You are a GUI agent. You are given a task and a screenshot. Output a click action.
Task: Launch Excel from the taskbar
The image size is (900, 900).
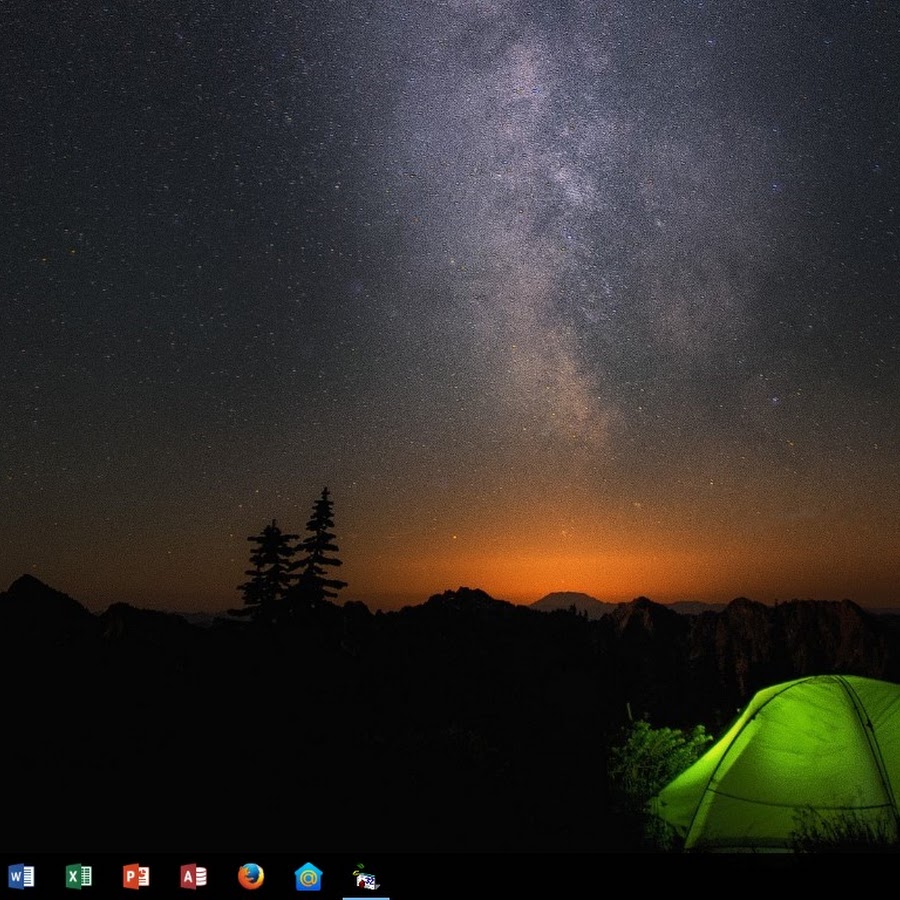[x=78, y=876]
